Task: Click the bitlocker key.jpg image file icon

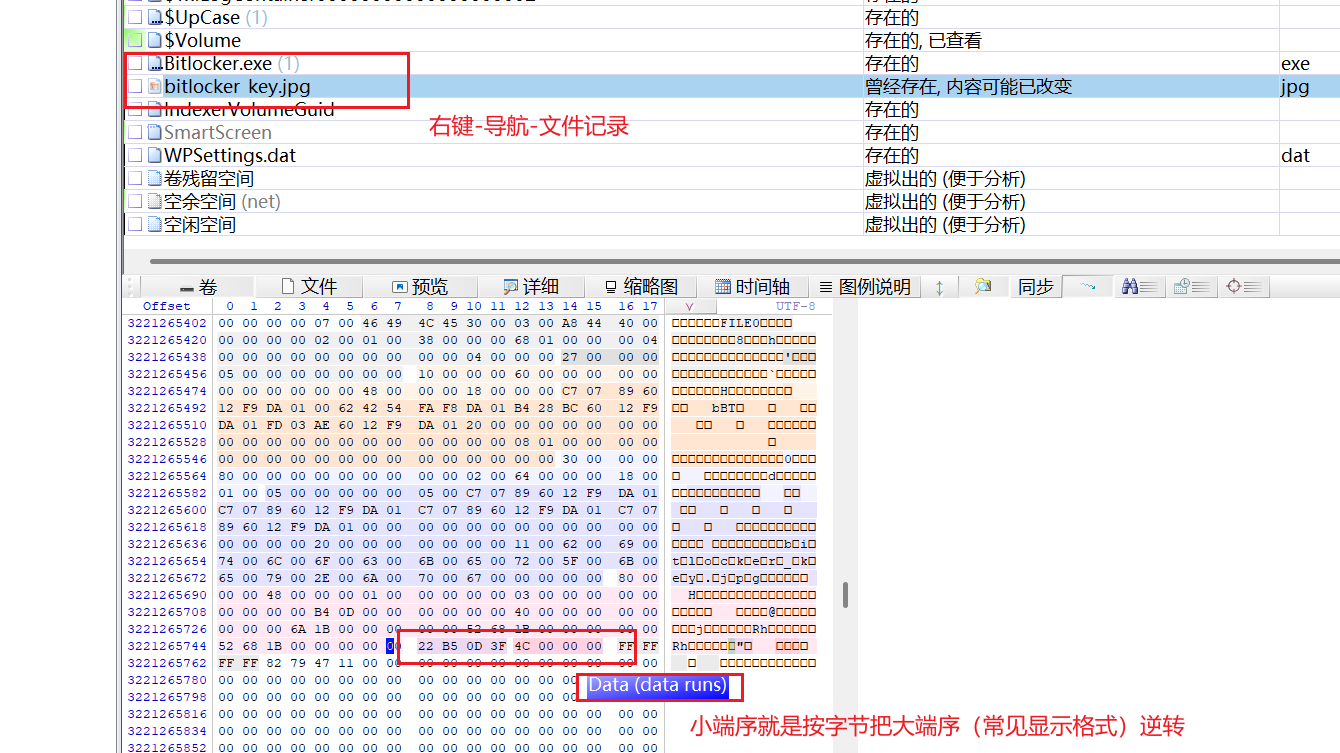Action: click(x=154, y=87)
